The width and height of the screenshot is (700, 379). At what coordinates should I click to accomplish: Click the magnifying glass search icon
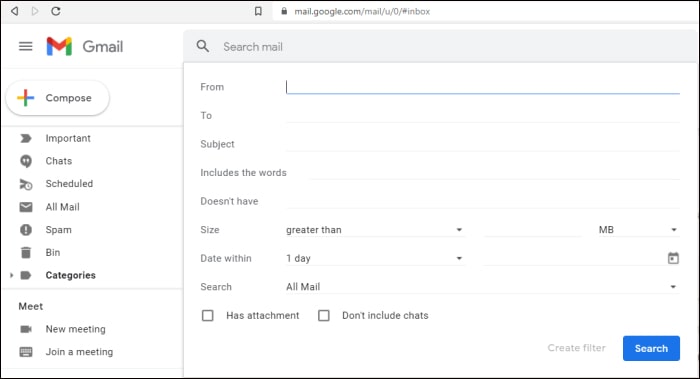tap(203, 46)
